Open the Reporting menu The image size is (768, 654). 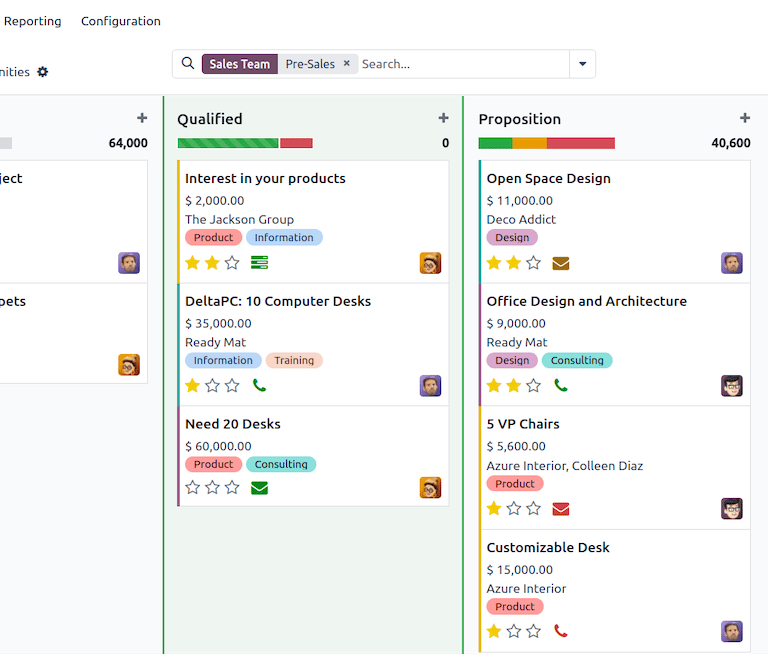tap(33, 21)
